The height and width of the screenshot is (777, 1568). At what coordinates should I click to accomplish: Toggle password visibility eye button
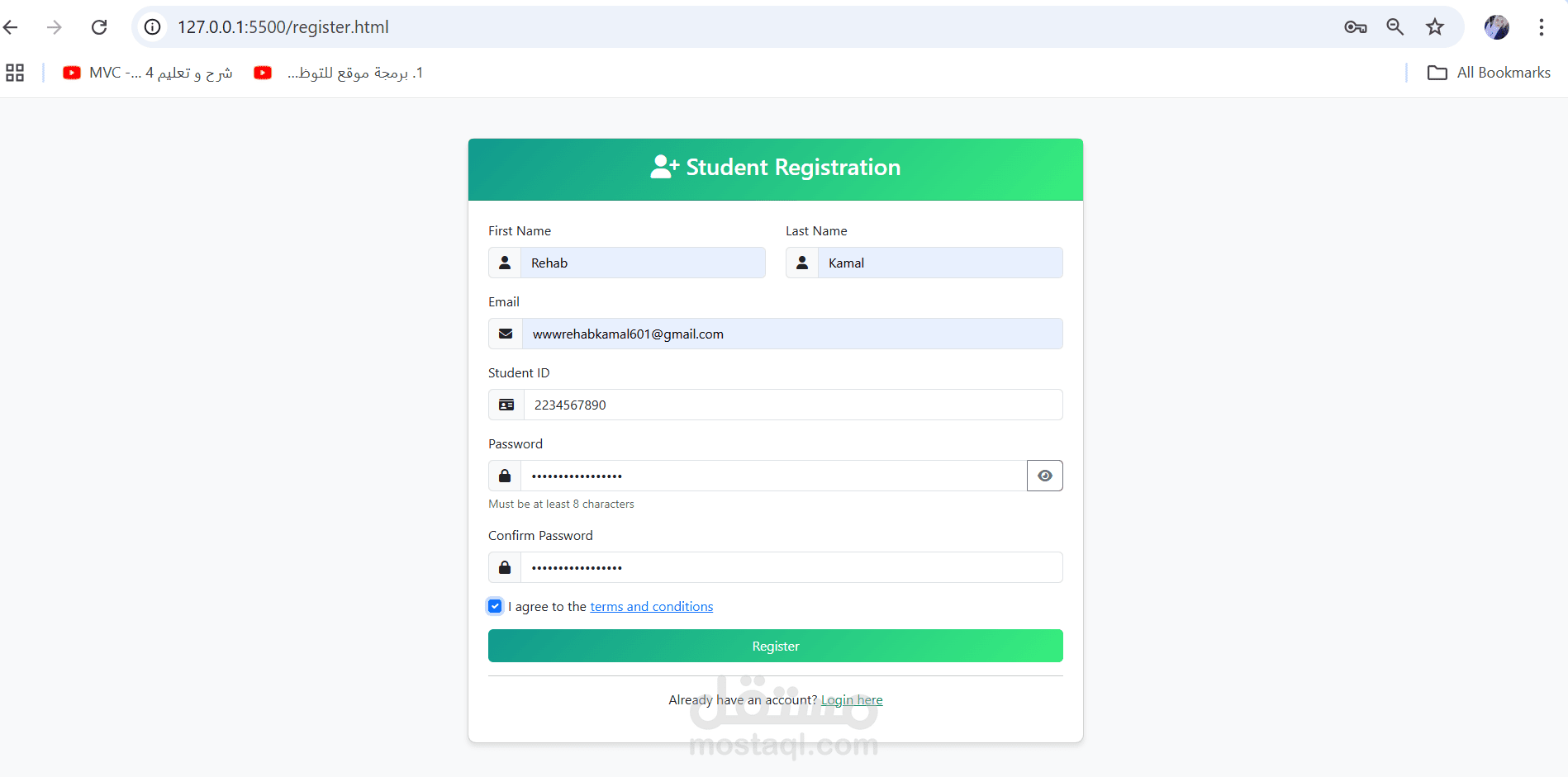[1045, 476]
